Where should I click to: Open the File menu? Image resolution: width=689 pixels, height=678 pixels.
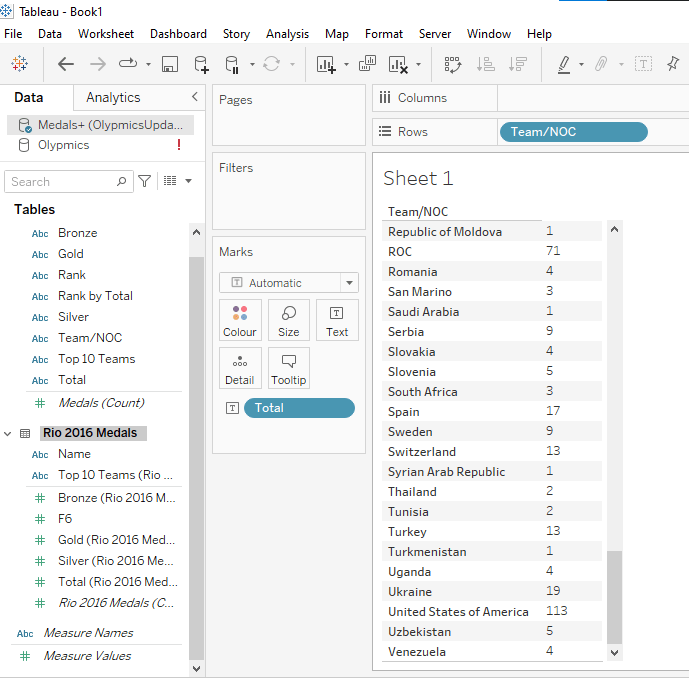pos(13,34)
